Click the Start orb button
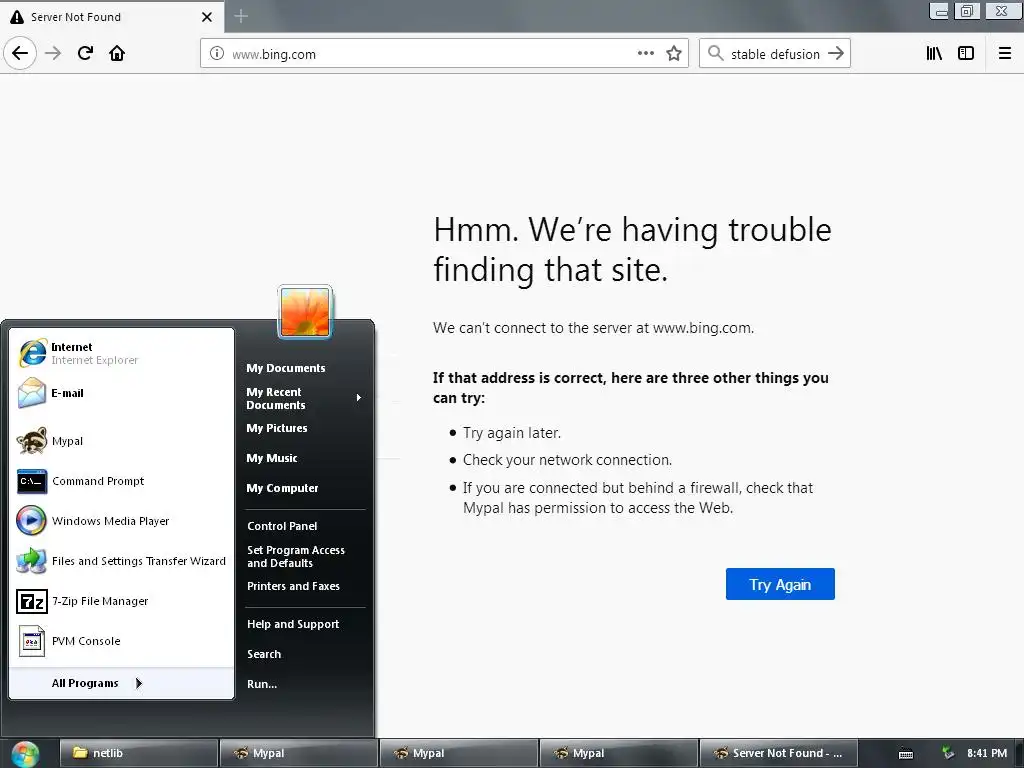The width and height of the screenshot is (1024, 768). pyautogui.click(x=25, y=754)
